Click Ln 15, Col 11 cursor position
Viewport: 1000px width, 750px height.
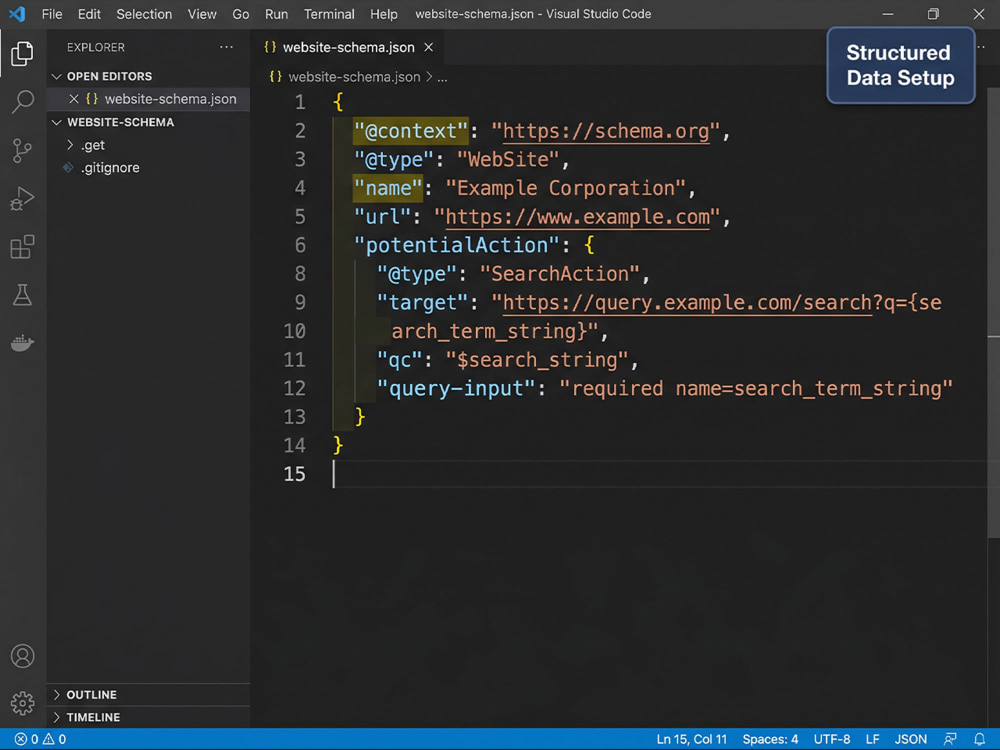tap(691, 739)
